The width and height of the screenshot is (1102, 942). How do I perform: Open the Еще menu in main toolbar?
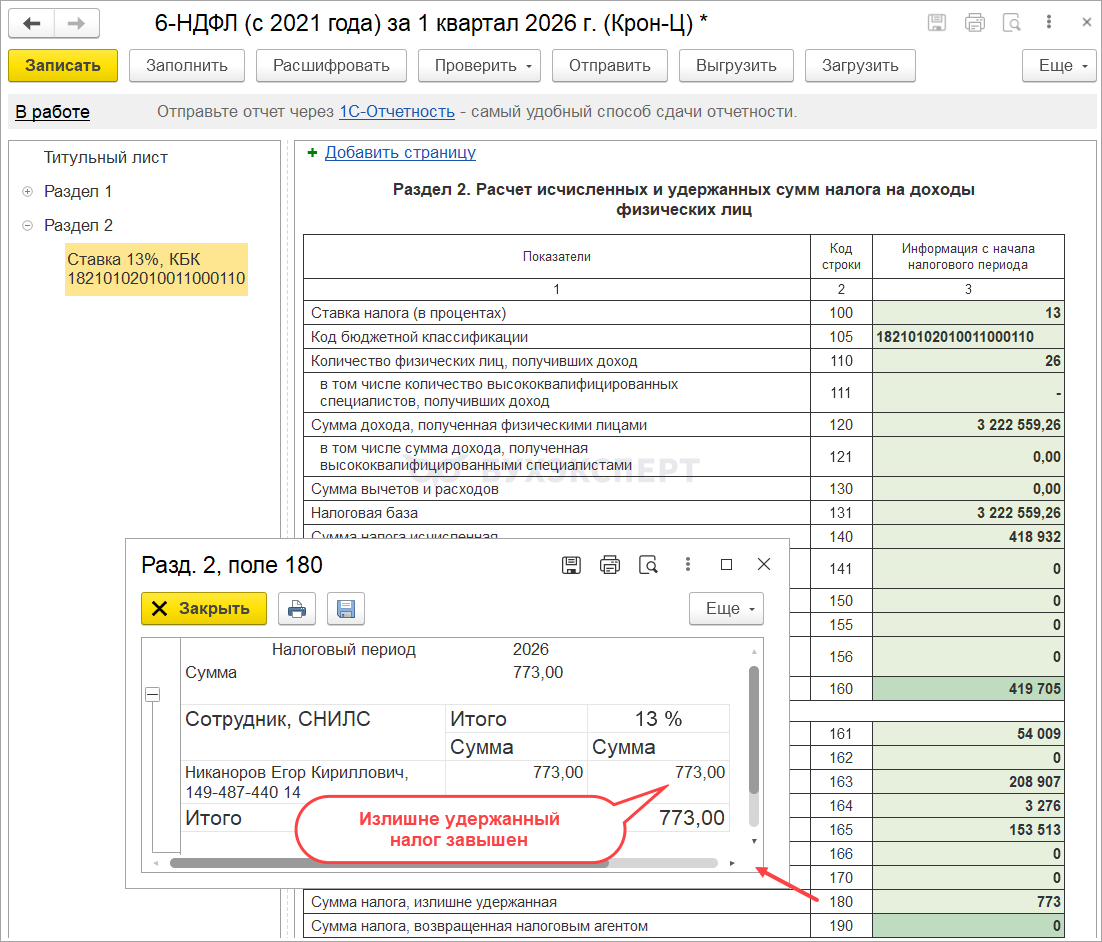click(x=1061, y=66)
